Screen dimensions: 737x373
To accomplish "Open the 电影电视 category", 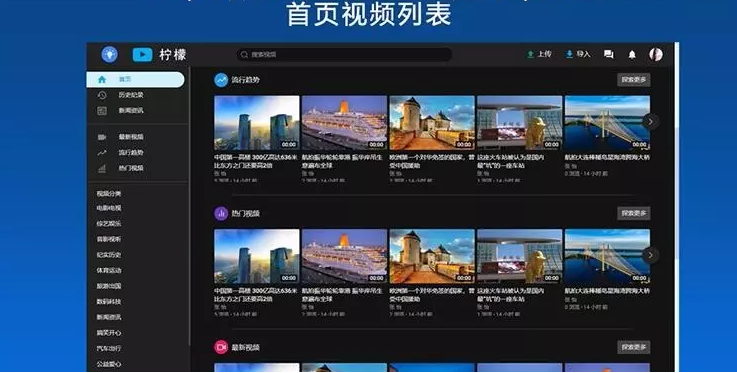I will click(x=109, y=208).
